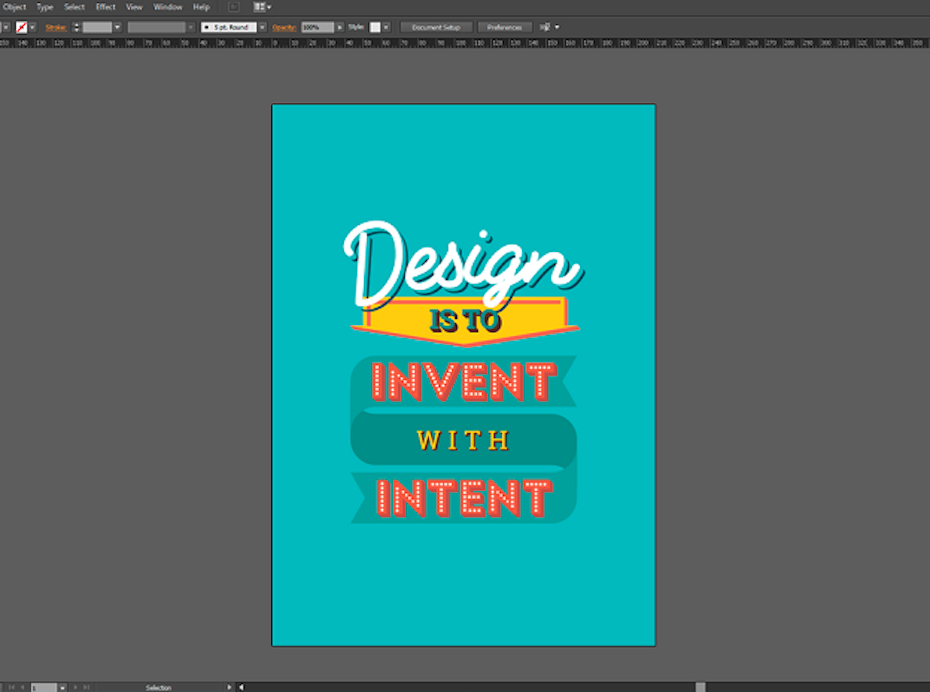
Task: Open the Object menu
Action: tap(14, 7)
